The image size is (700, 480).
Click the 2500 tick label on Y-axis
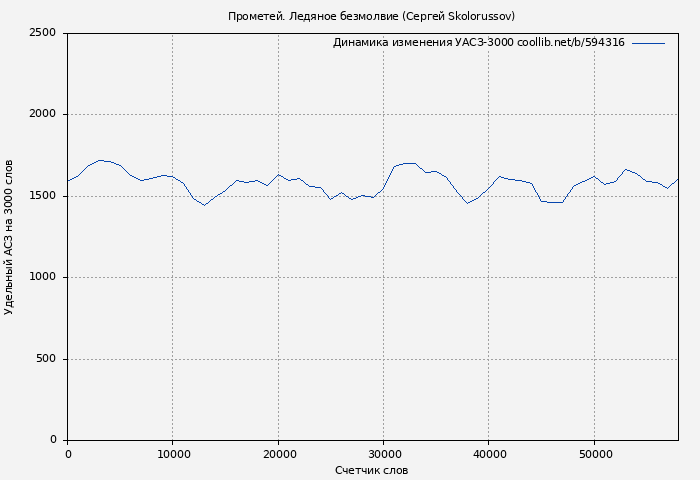click(x=42, y=33)
